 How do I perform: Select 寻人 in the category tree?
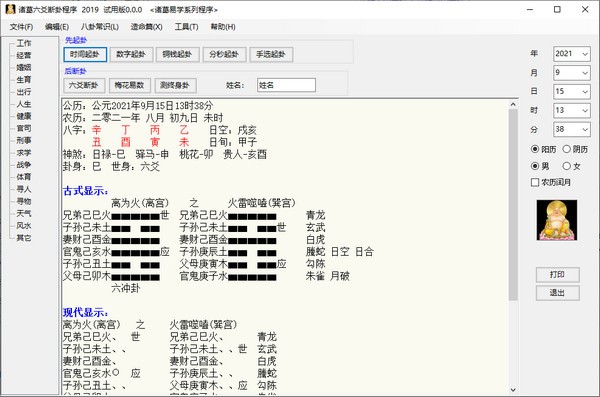[24, 189]
